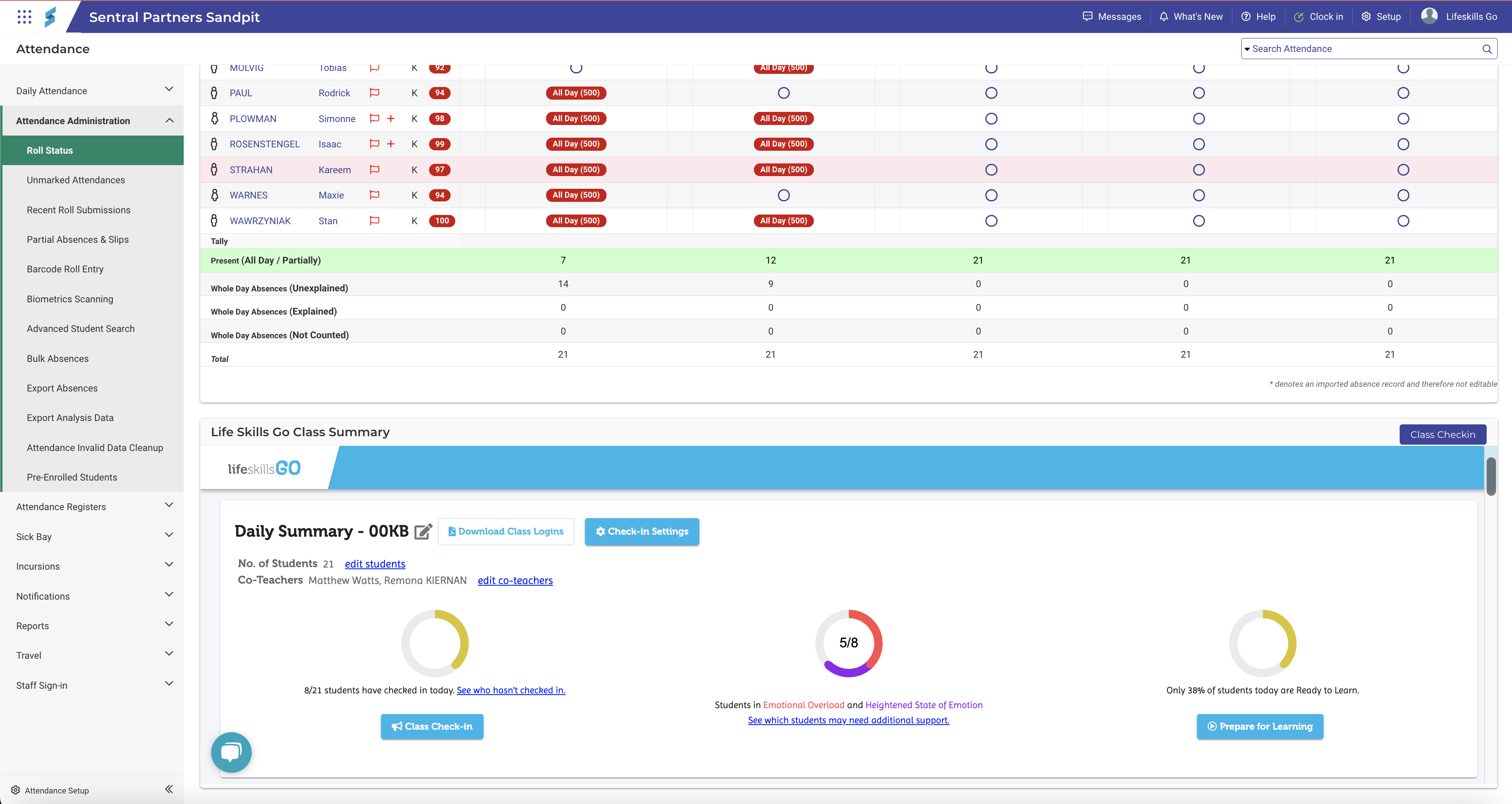The width and height of the screenshot is (1512, 804).
Task: Click the Sentral logo icon
Action: coord(51,16)
